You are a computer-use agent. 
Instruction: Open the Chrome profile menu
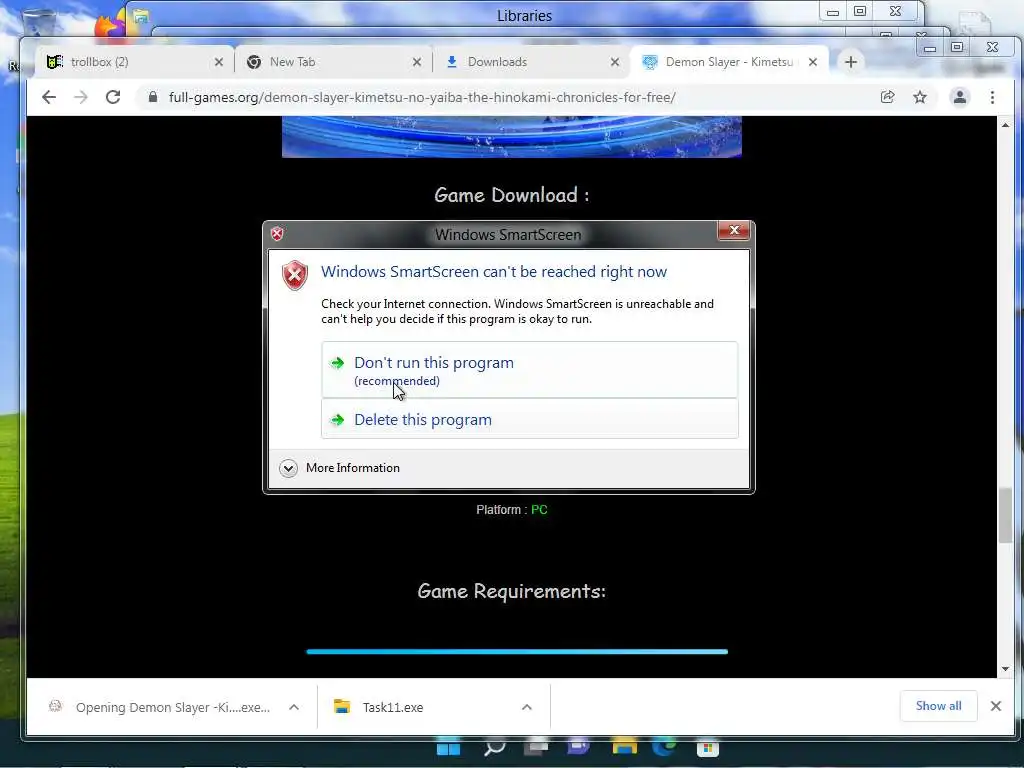click(x=959, y=97)
